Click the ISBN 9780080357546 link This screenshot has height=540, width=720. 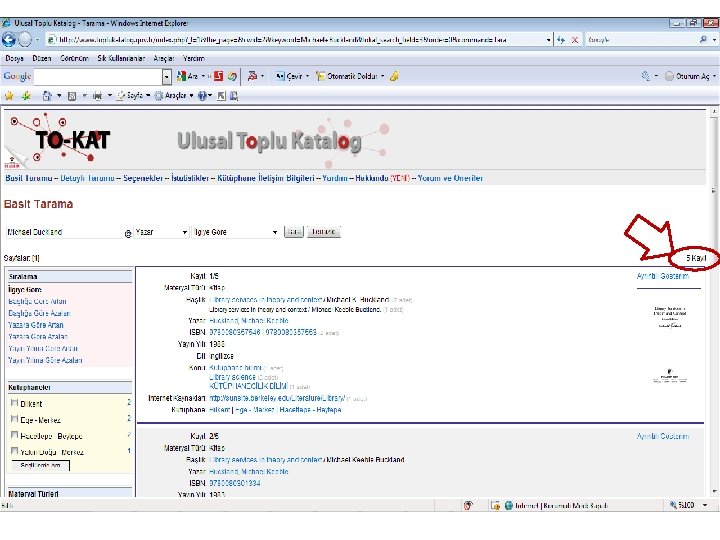tap(235, 332)
